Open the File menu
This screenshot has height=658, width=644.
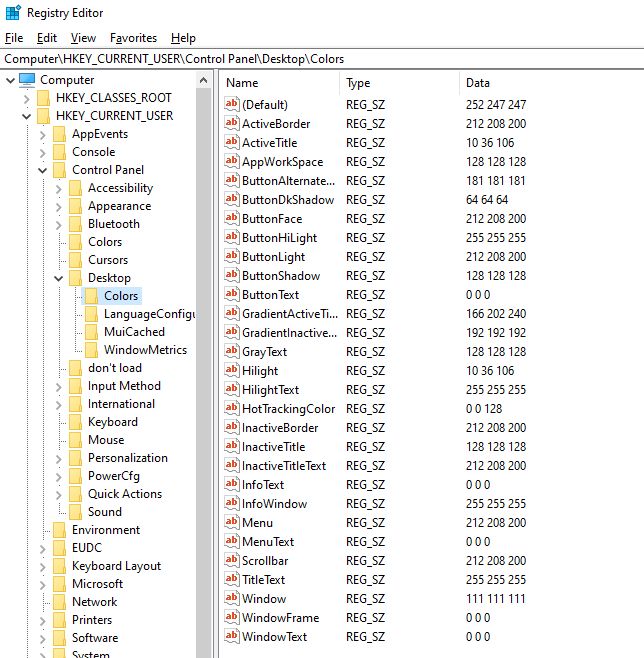[14, 38]
